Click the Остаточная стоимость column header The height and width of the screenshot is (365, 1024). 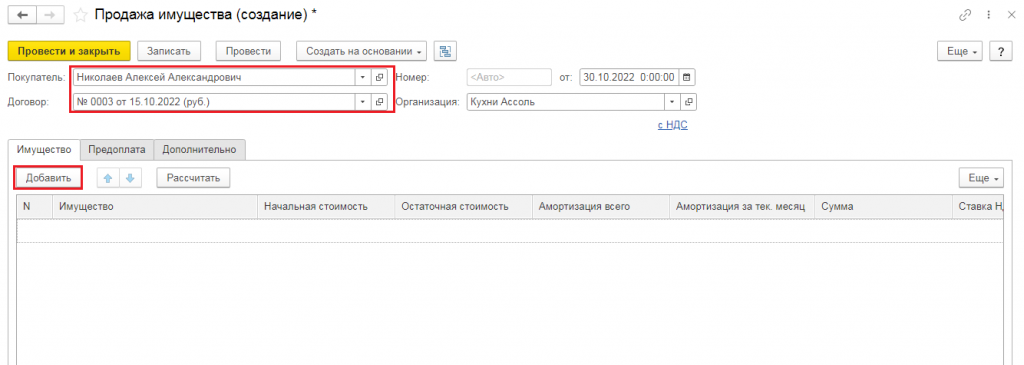[x=464, y=206]
